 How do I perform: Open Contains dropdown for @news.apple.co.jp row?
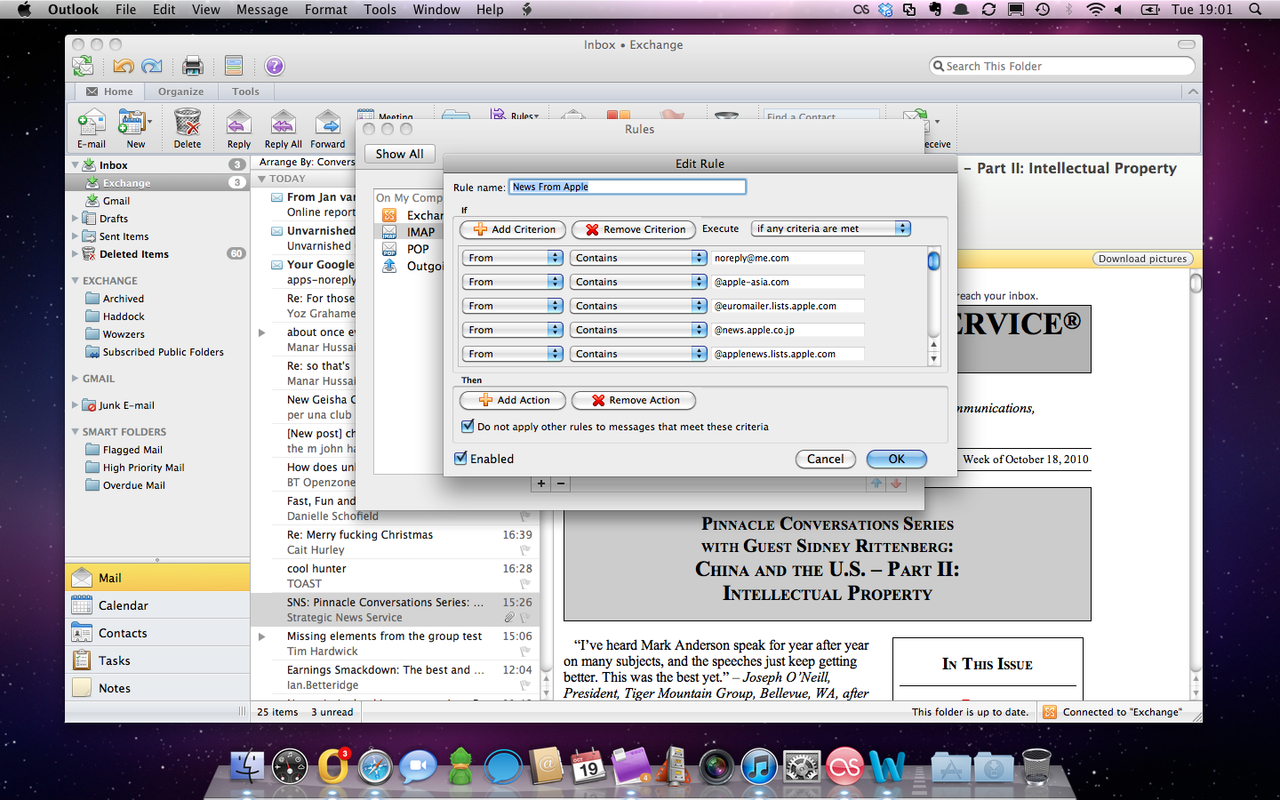(640, 329)
